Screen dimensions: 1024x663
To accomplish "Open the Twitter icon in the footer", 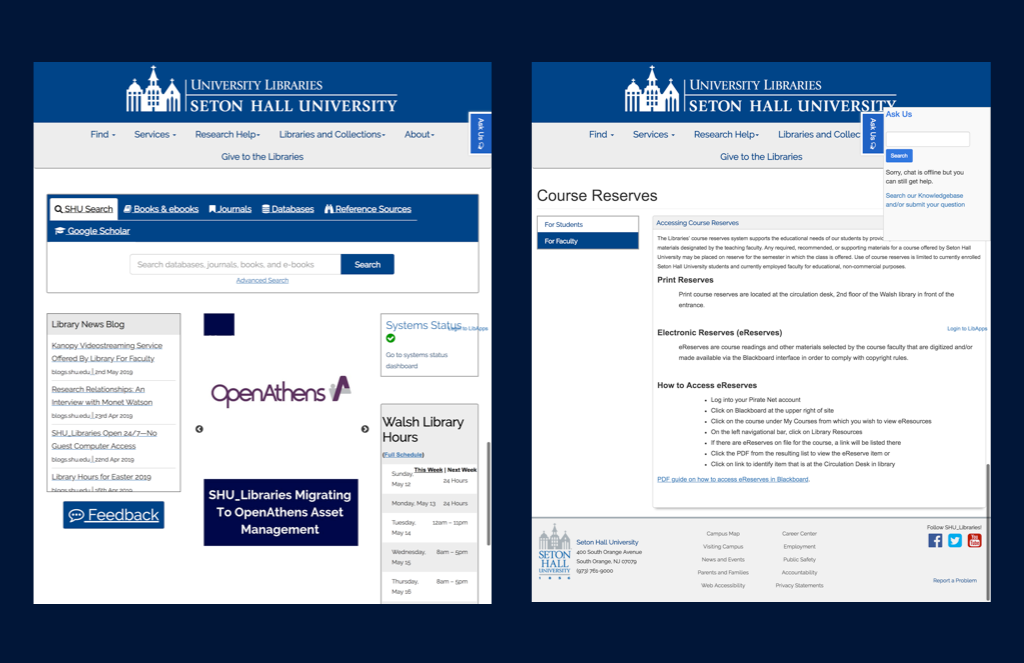I will tap(955, 540).
